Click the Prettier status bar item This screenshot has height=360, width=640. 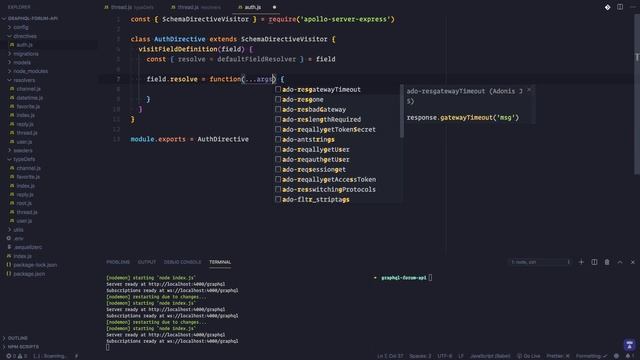[558, 356]
